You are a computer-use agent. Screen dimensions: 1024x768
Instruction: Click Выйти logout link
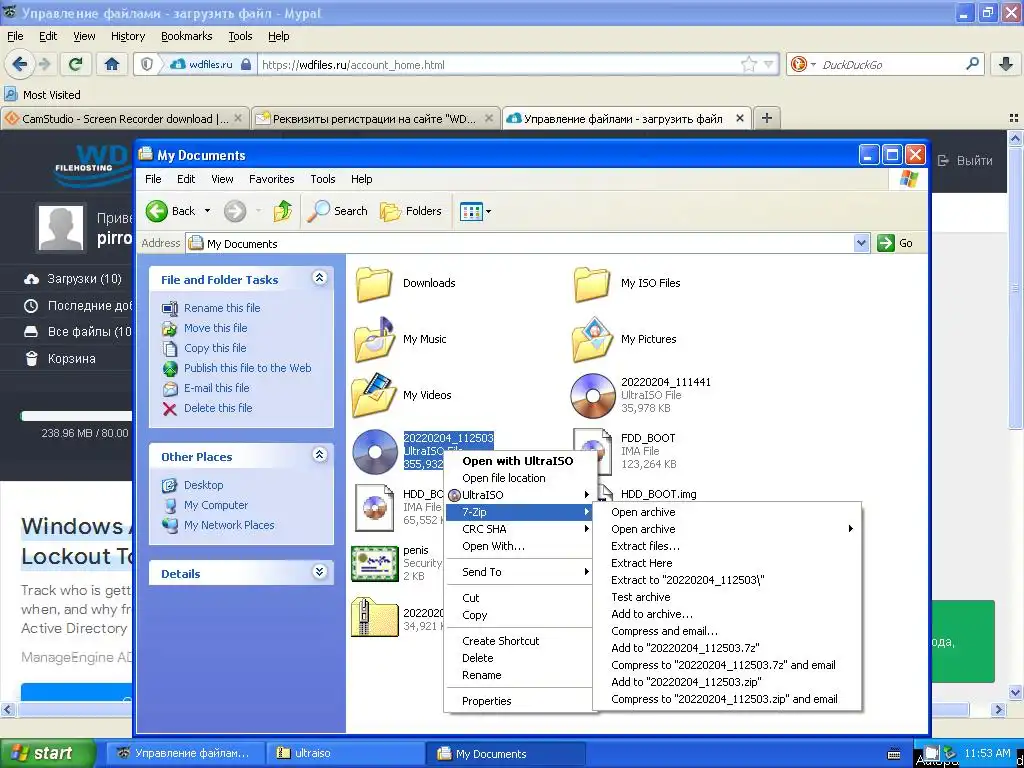click(965, 160)
